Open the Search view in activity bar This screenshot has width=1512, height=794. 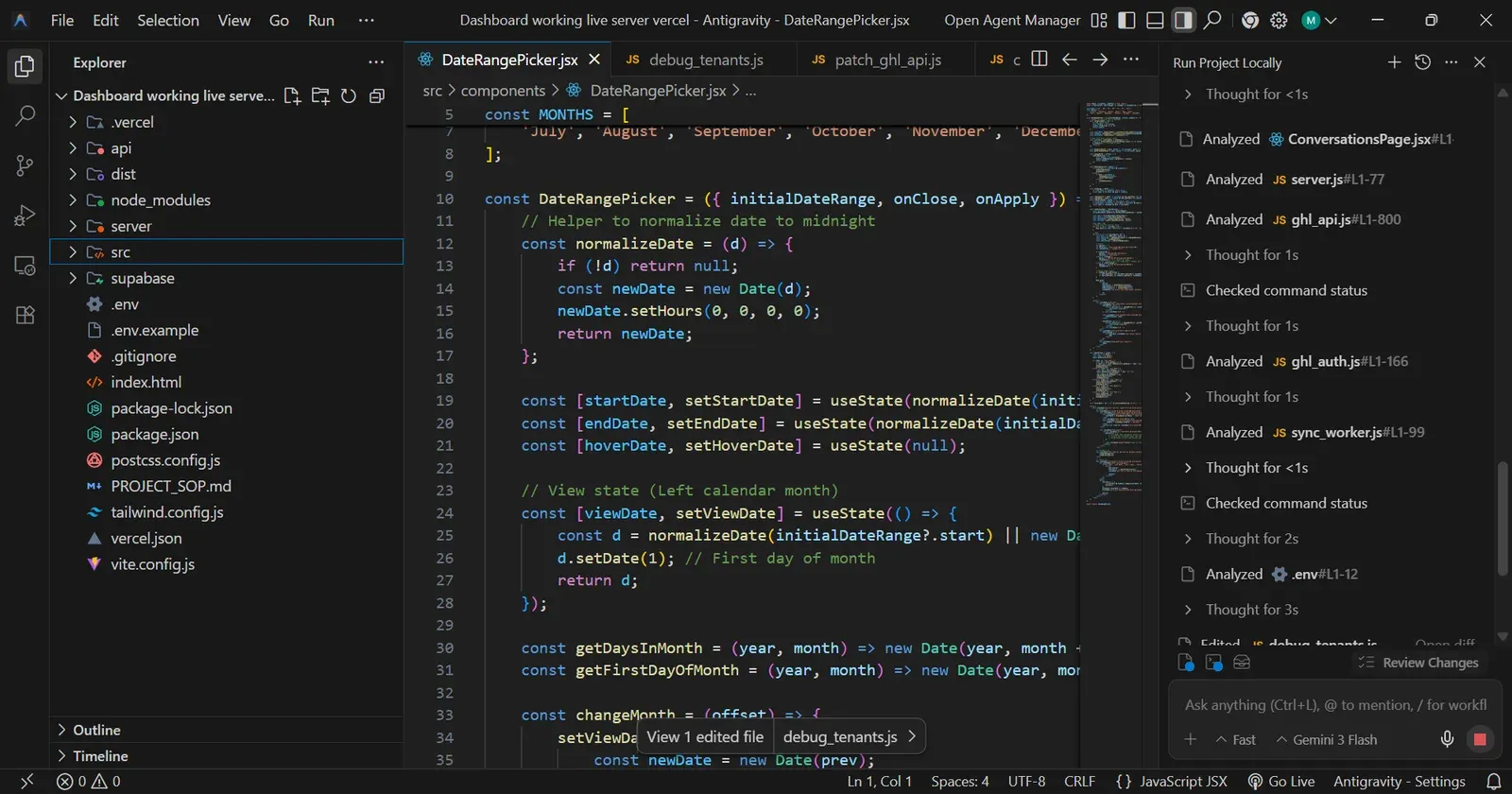click(x=26, y=116)
